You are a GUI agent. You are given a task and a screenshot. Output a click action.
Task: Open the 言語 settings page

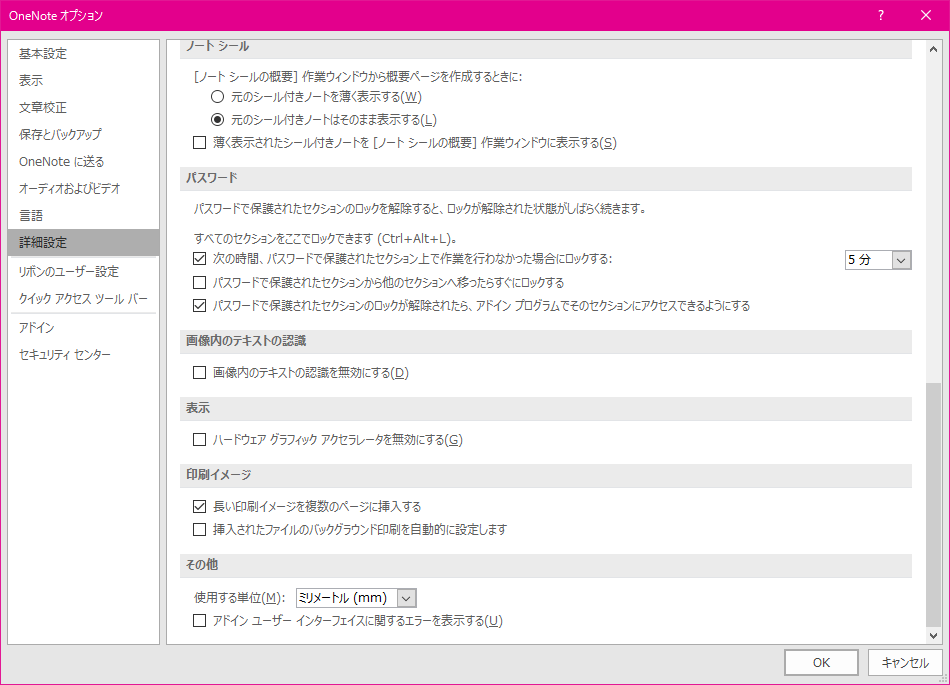[x=84, y=216]
